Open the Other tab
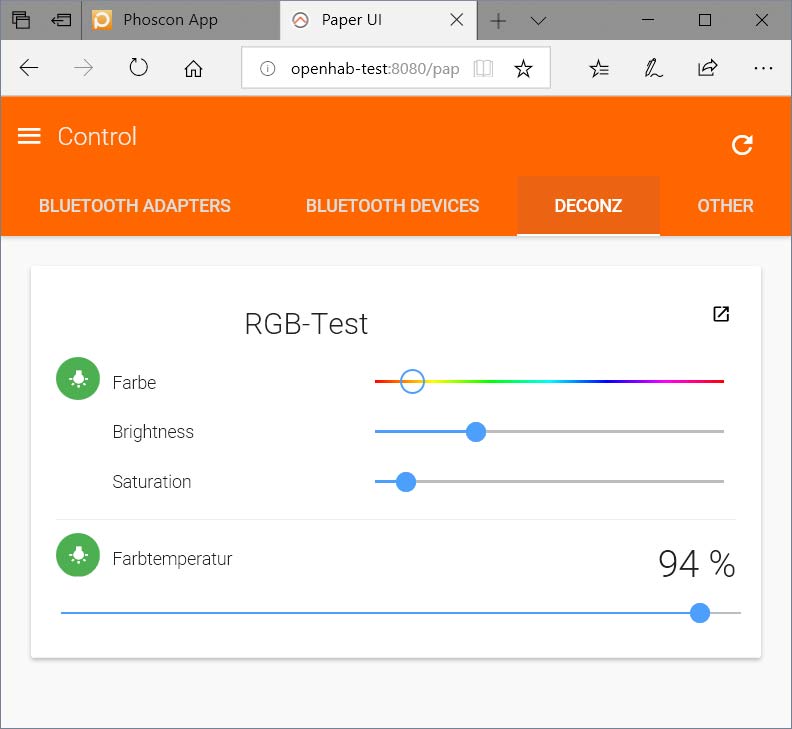792x729 pixels. 725,206
